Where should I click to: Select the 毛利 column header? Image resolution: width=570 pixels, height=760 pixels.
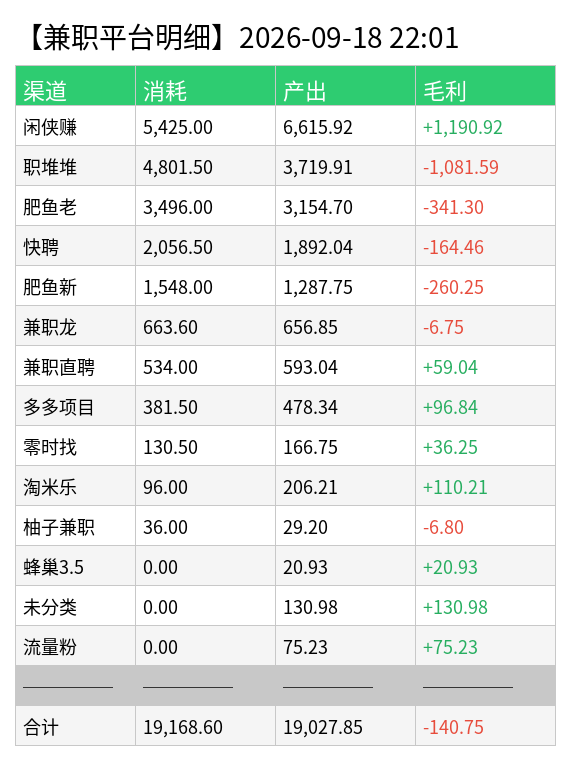(445, 91)
